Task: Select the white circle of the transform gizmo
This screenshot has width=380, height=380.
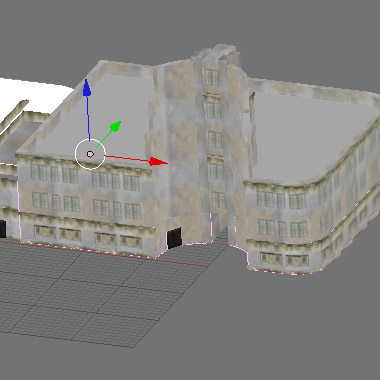Action: [90, 154]
